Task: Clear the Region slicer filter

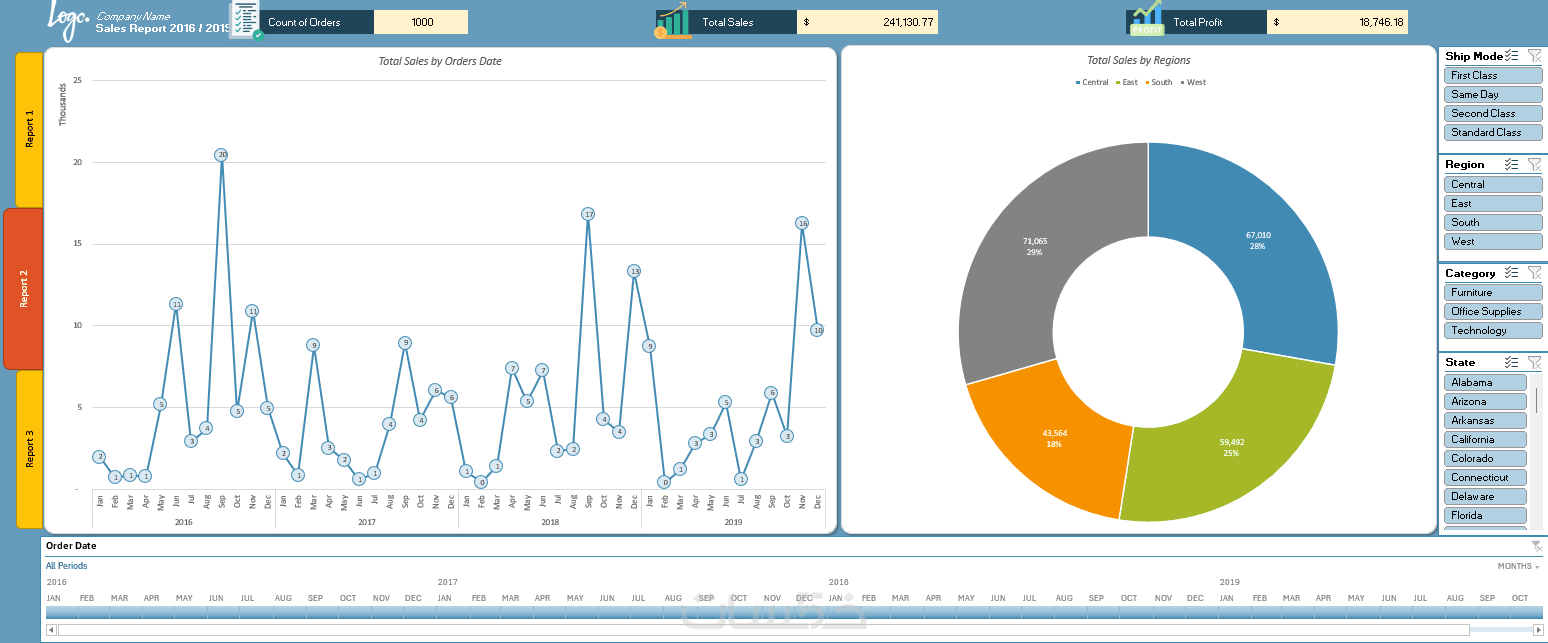Action: coord(1535,164)
